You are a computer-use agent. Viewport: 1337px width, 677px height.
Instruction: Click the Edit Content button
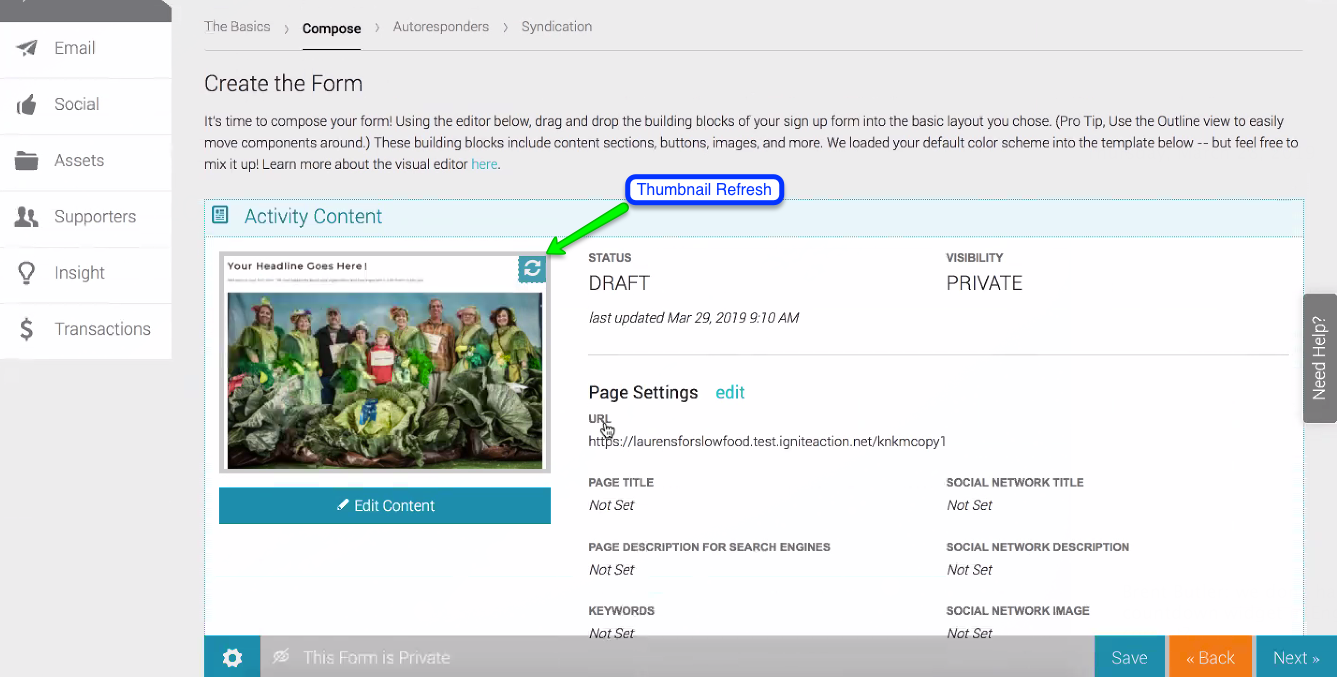pyautogui.click(x=385, y=505)
